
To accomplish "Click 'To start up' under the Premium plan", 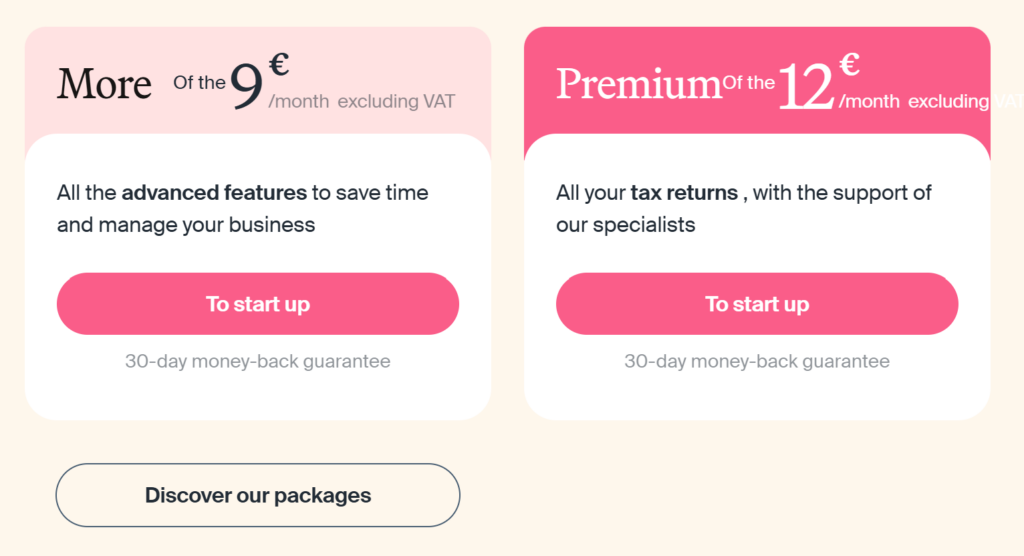I will [757, 304].
